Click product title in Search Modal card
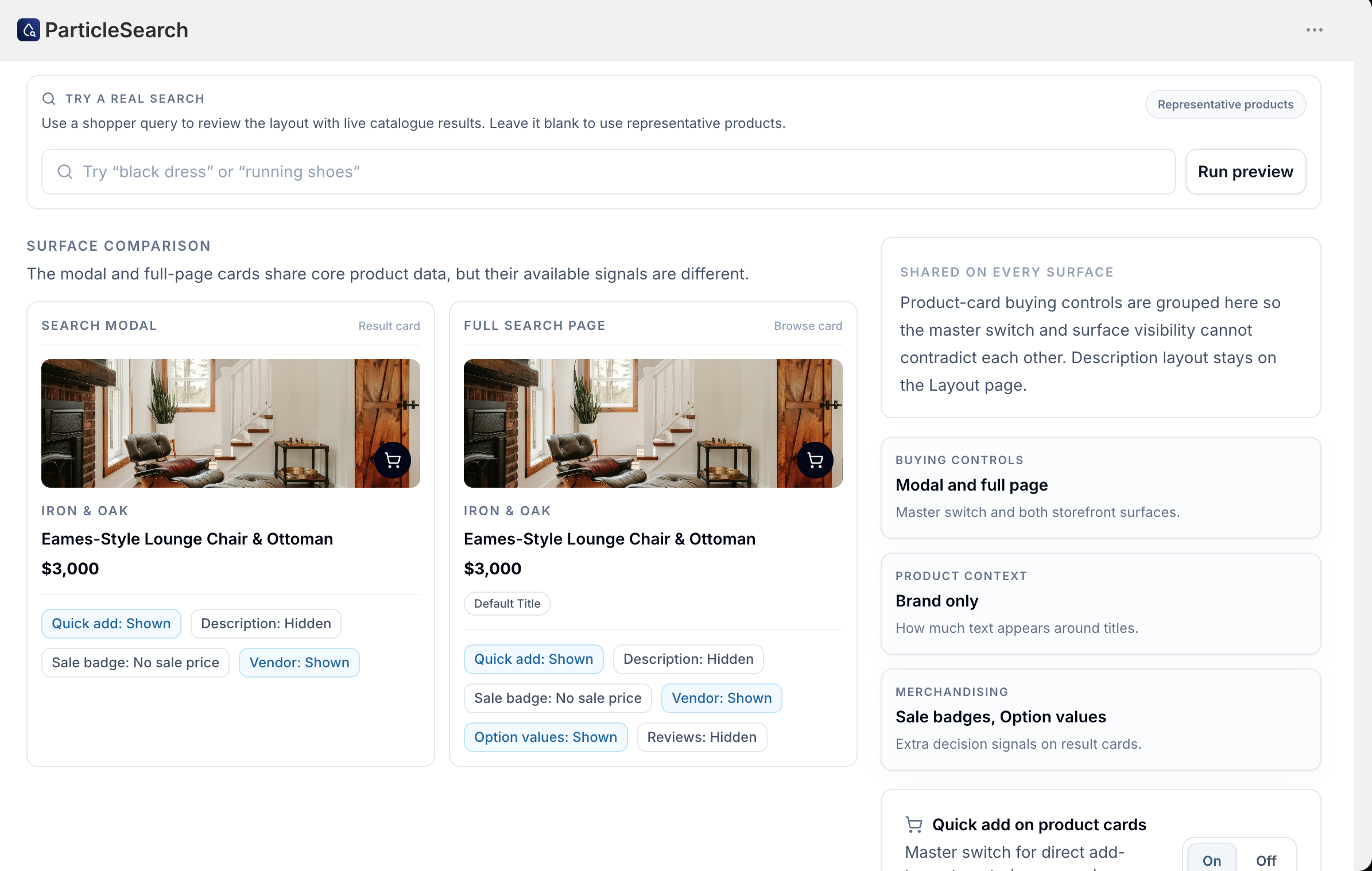Image resolution: width=1372 pixels, height=871 pixels. point(187,539)
